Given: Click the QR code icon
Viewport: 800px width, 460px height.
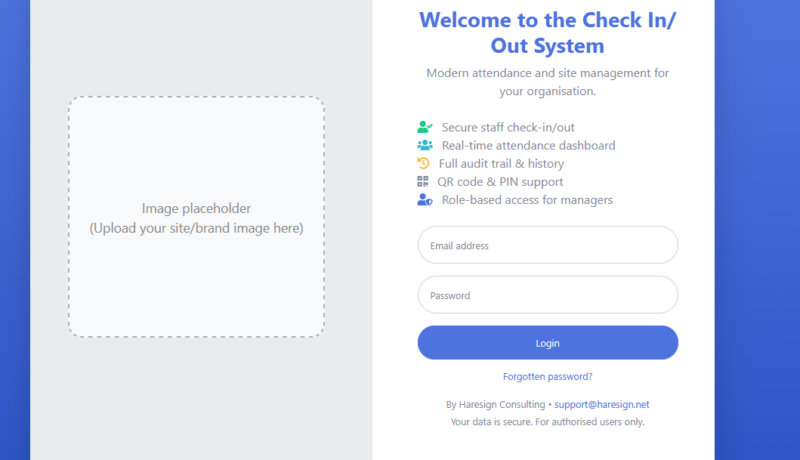Looking at the screenshot, I should (423, 182).
